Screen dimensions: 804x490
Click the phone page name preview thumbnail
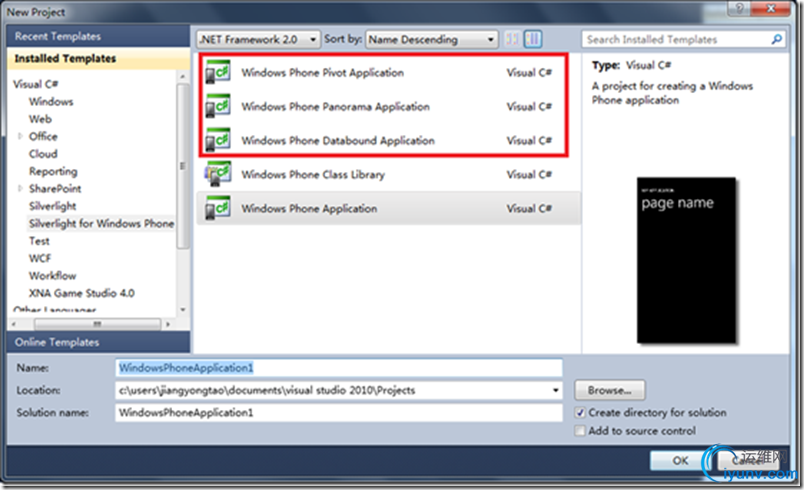pos(686,260)
